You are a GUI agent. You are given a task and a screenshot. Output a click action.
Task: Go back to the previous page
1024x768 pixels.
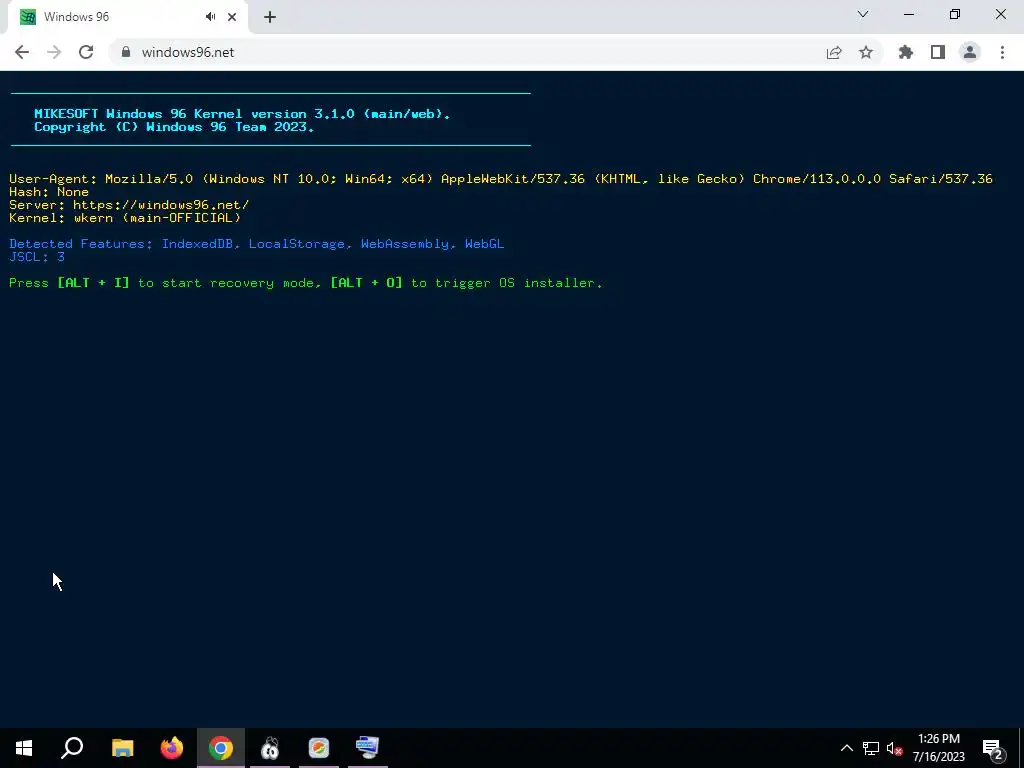coord(22,52)
